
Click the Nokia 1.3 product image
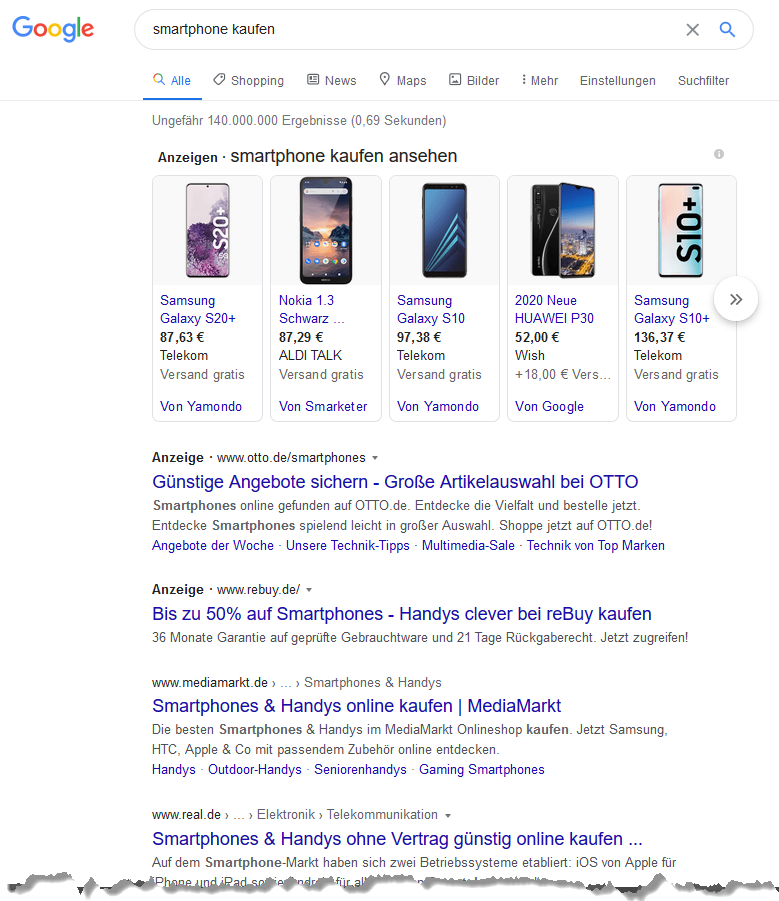(326, 230)
